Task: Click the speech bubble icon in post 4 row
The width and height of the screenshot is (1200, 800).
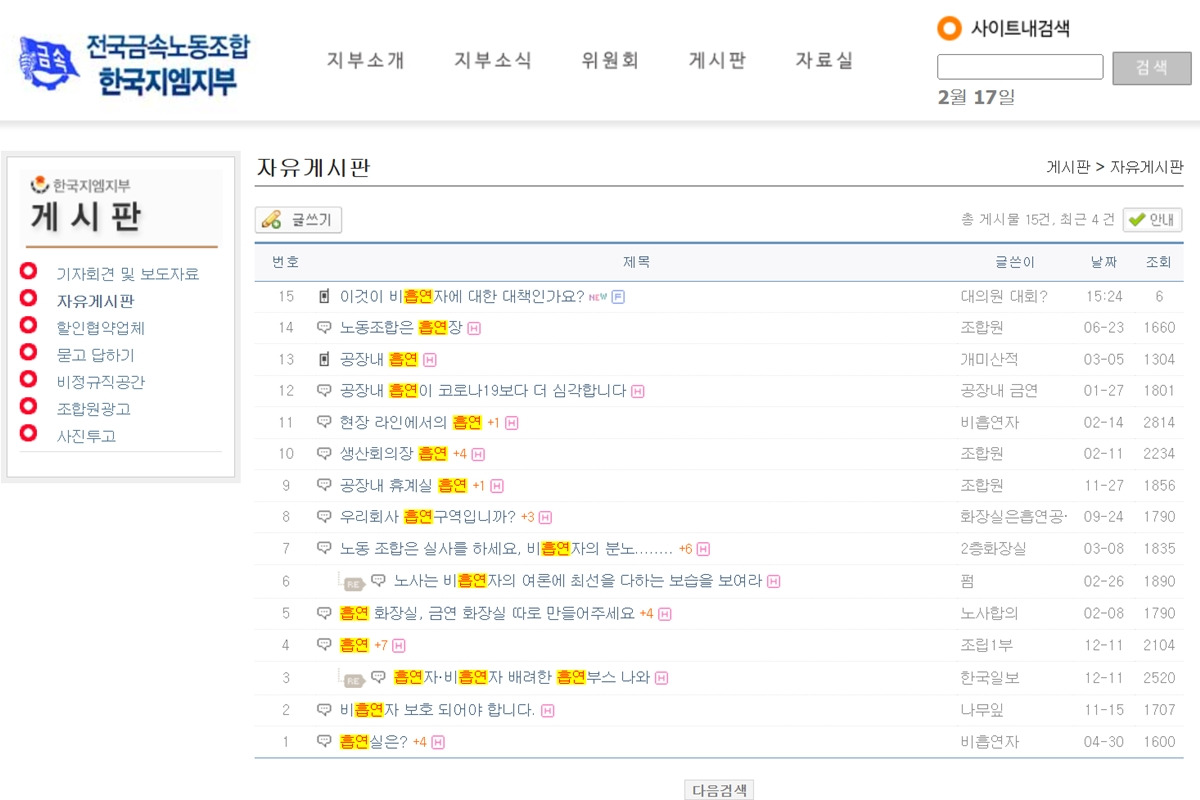Action: tap(324, 644)
